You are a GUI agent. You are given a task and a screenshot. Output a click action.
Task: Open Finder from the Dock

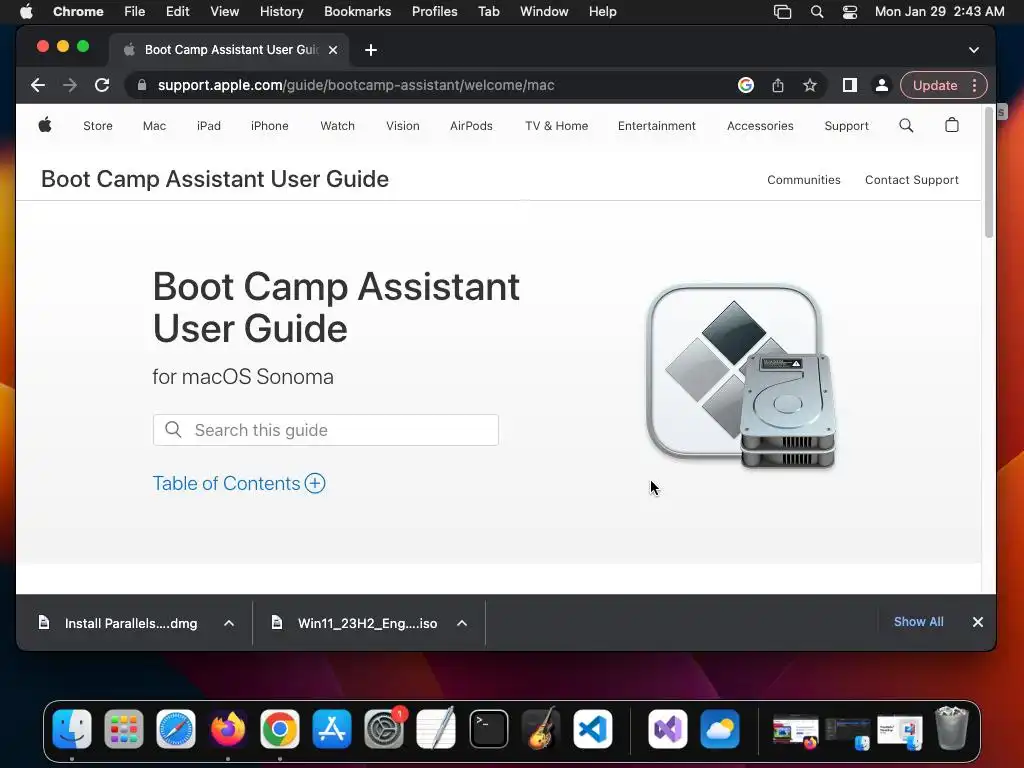(x=72, y=729)
